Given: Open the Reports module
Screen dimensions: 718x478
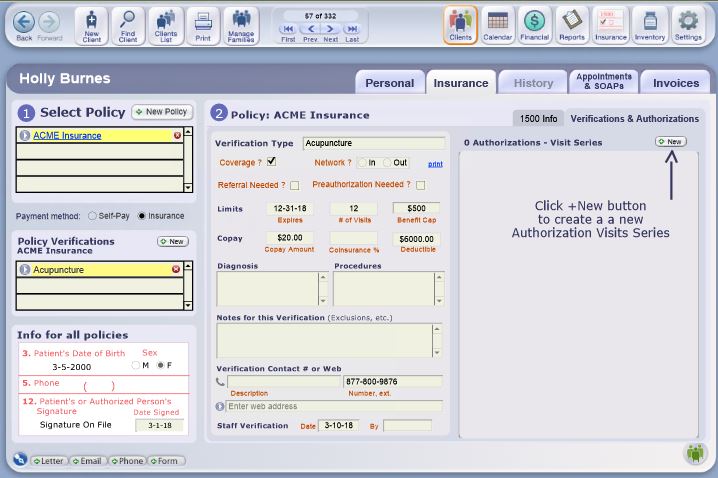Looking at the screenshot, I should point(572,25).
